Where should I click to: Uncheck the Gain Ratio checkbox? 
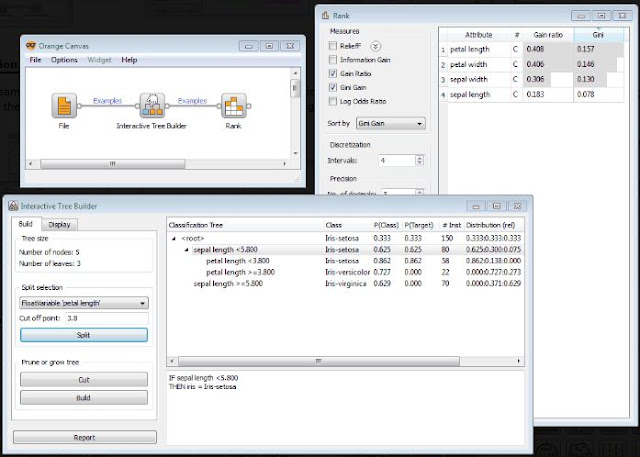click(333, 73)
